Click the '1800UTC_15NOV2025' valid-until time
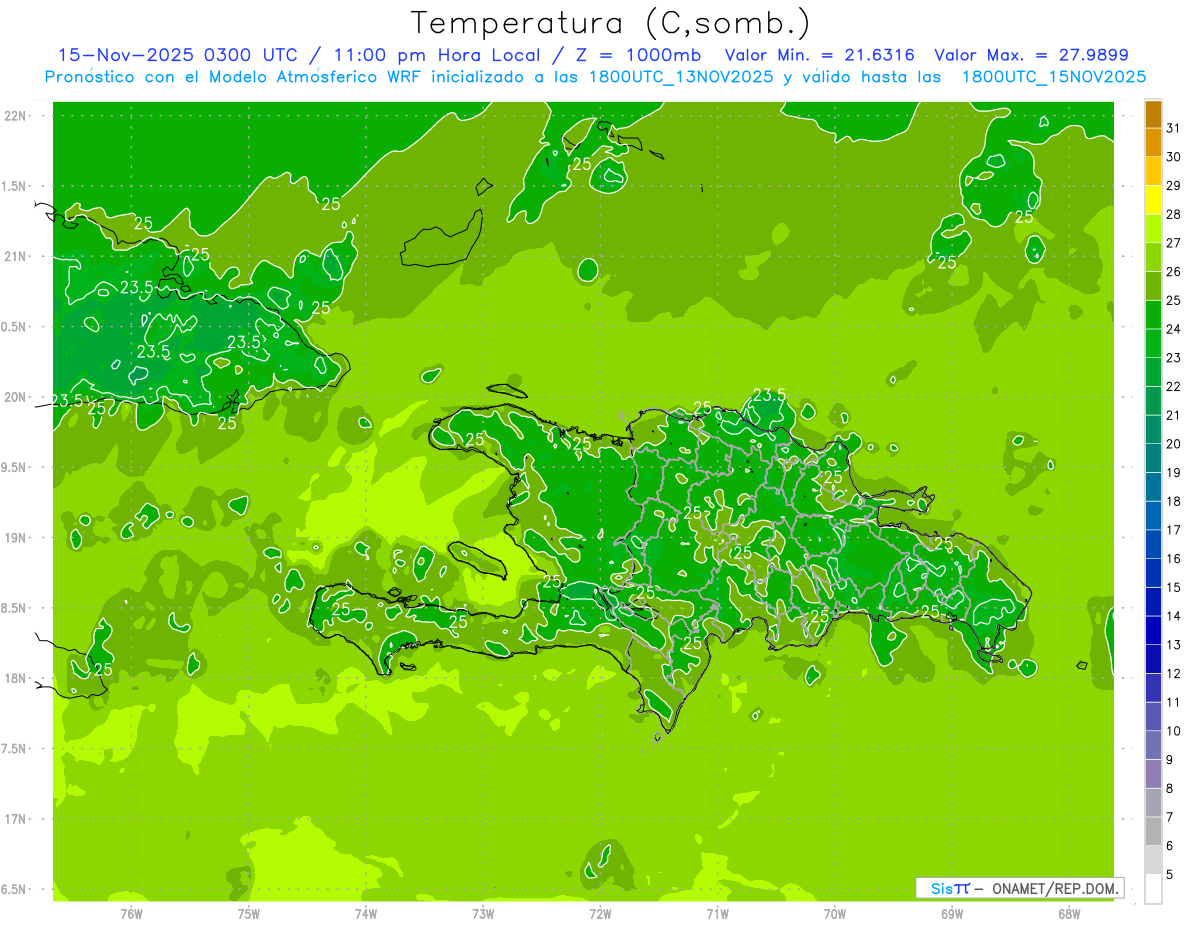The width and height of the screenshot is (1200, 927). point(1054,77)
